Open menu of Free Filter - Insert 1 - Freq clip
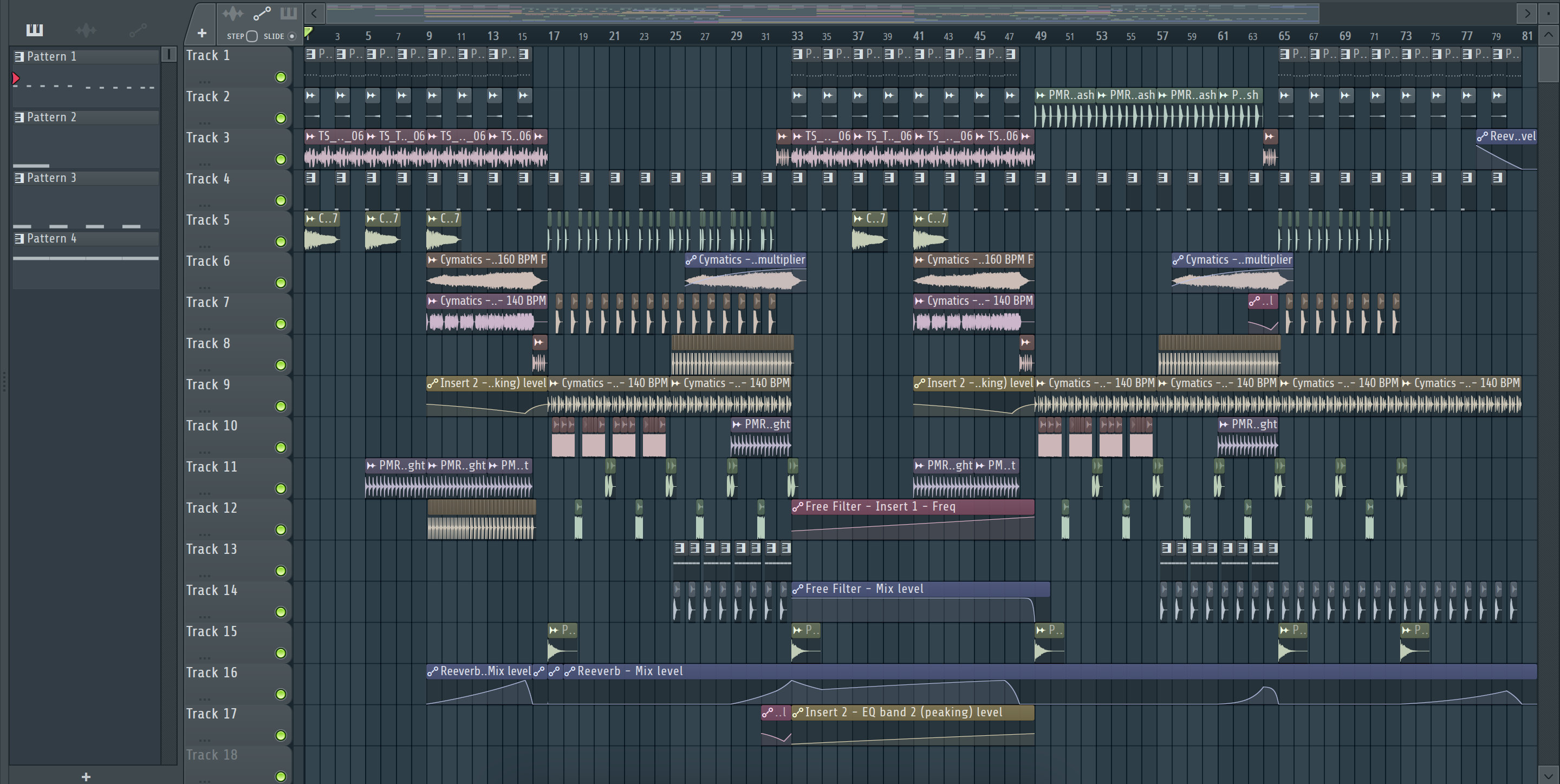Screen dimensions: 1560x784 (x=798, y=507)
